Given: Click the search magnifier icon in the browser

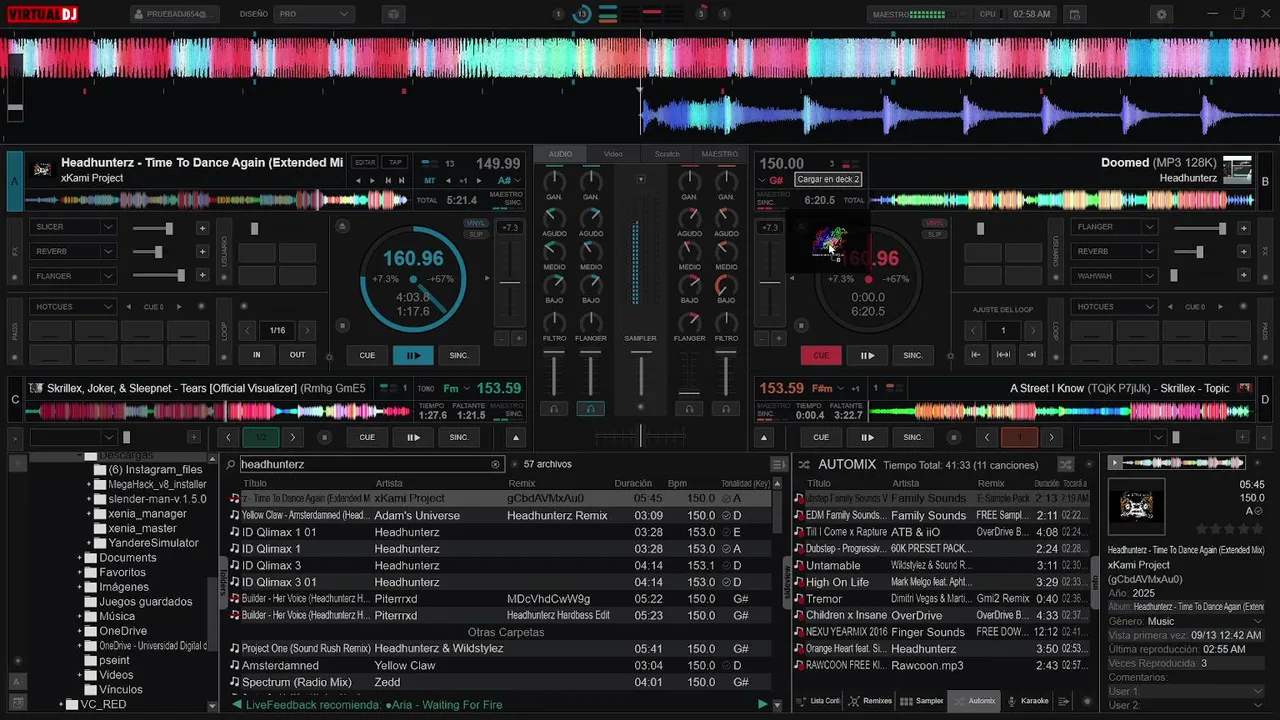Looking at the screenshot, I should point(231,464).
